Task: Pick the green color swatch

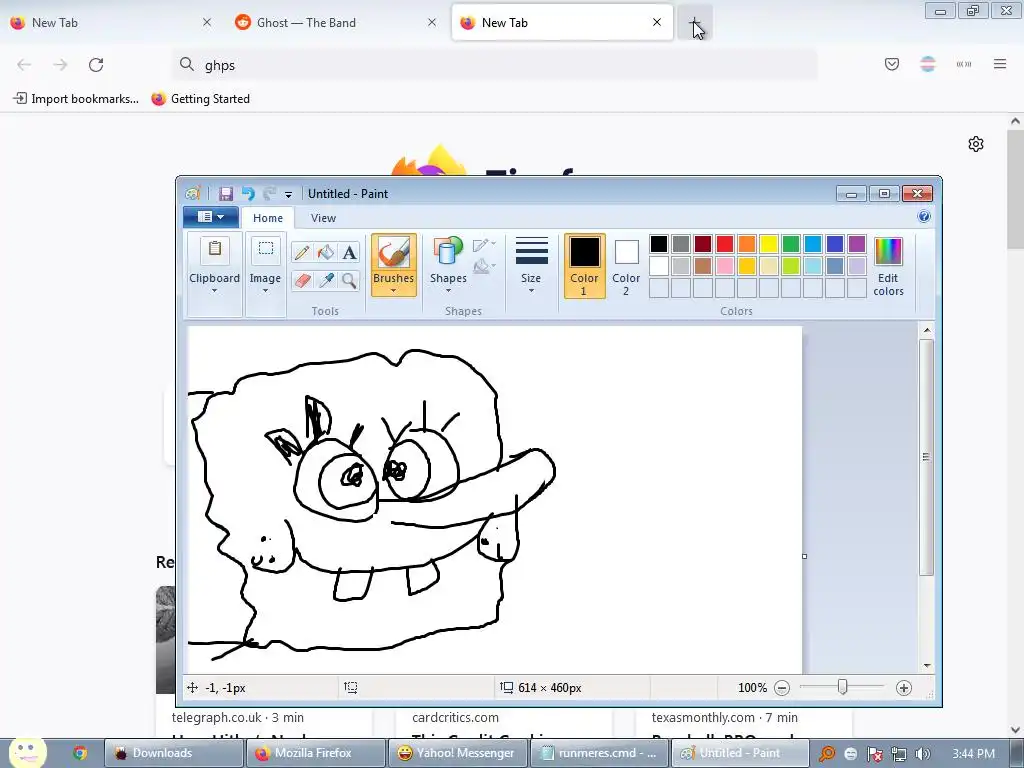Action: (x=791, y=244)
